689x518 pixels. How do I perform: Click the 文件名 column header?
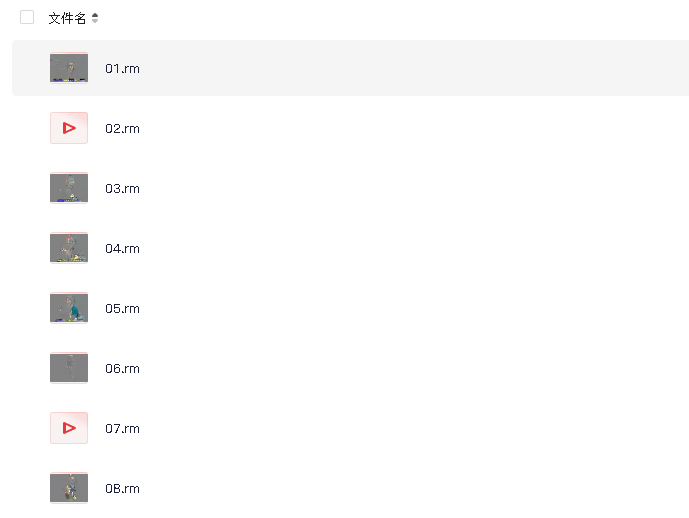67,18
